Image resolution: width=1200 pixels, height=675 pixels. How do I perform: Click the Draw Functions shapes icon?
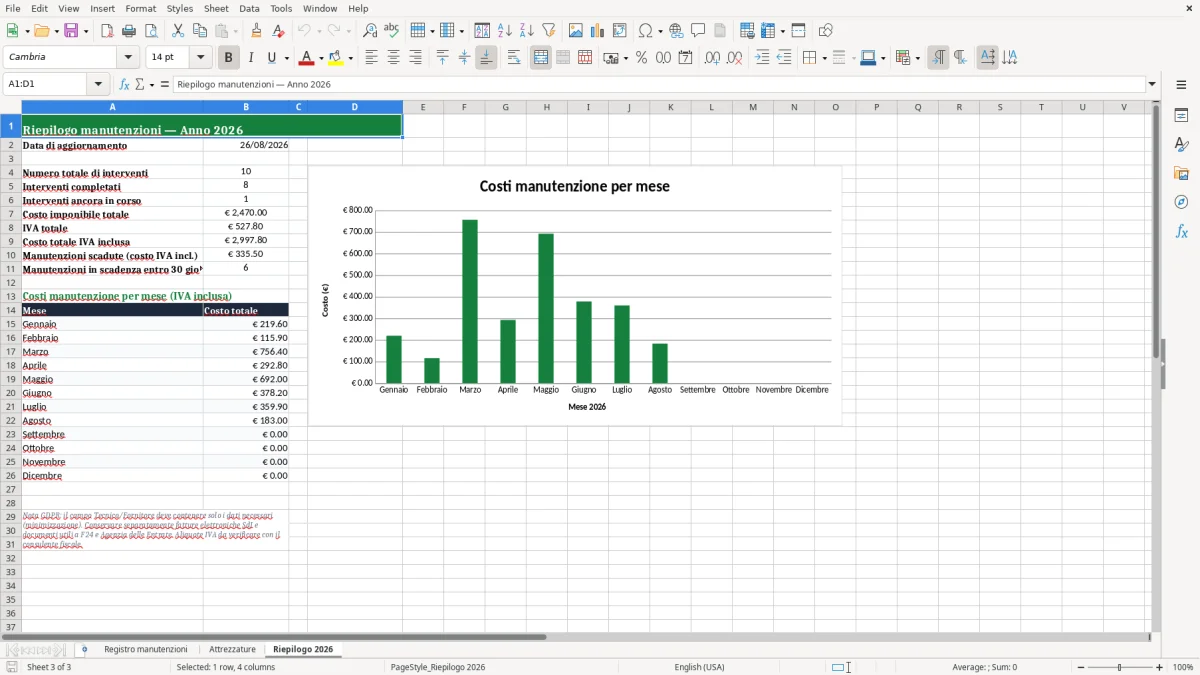coord(826,31)
